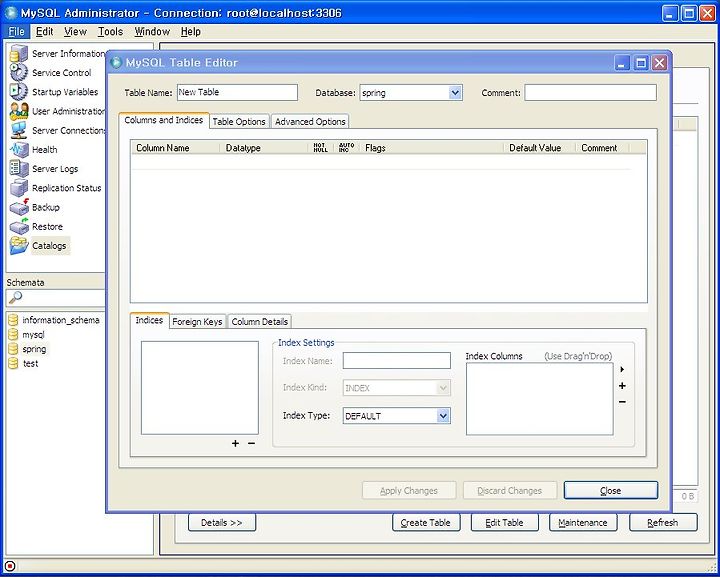Click MySQL Administrator dolphin title icon
The image size is (720, 577).
tap(11, 13)
